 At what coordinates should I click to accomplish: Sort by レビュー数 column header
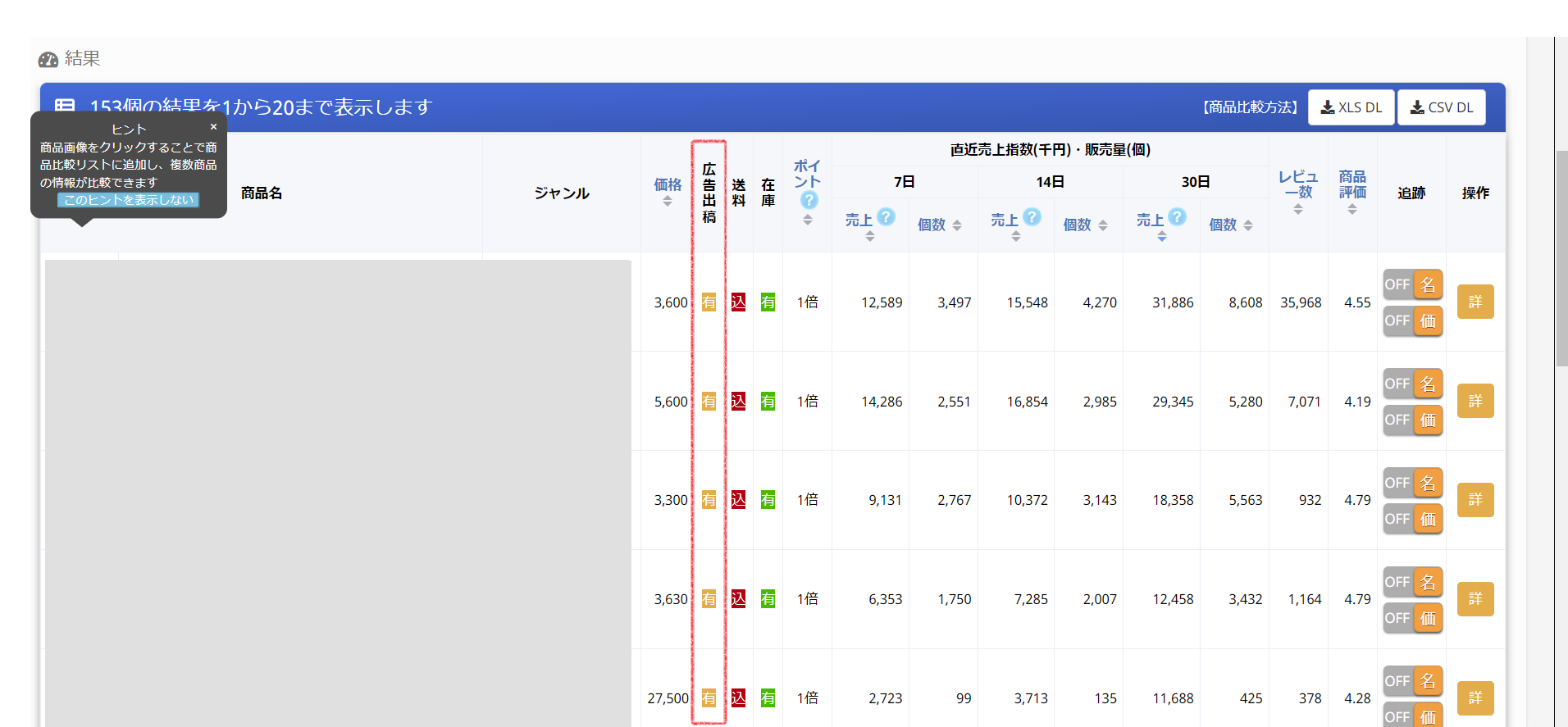tap(1297, 192)
